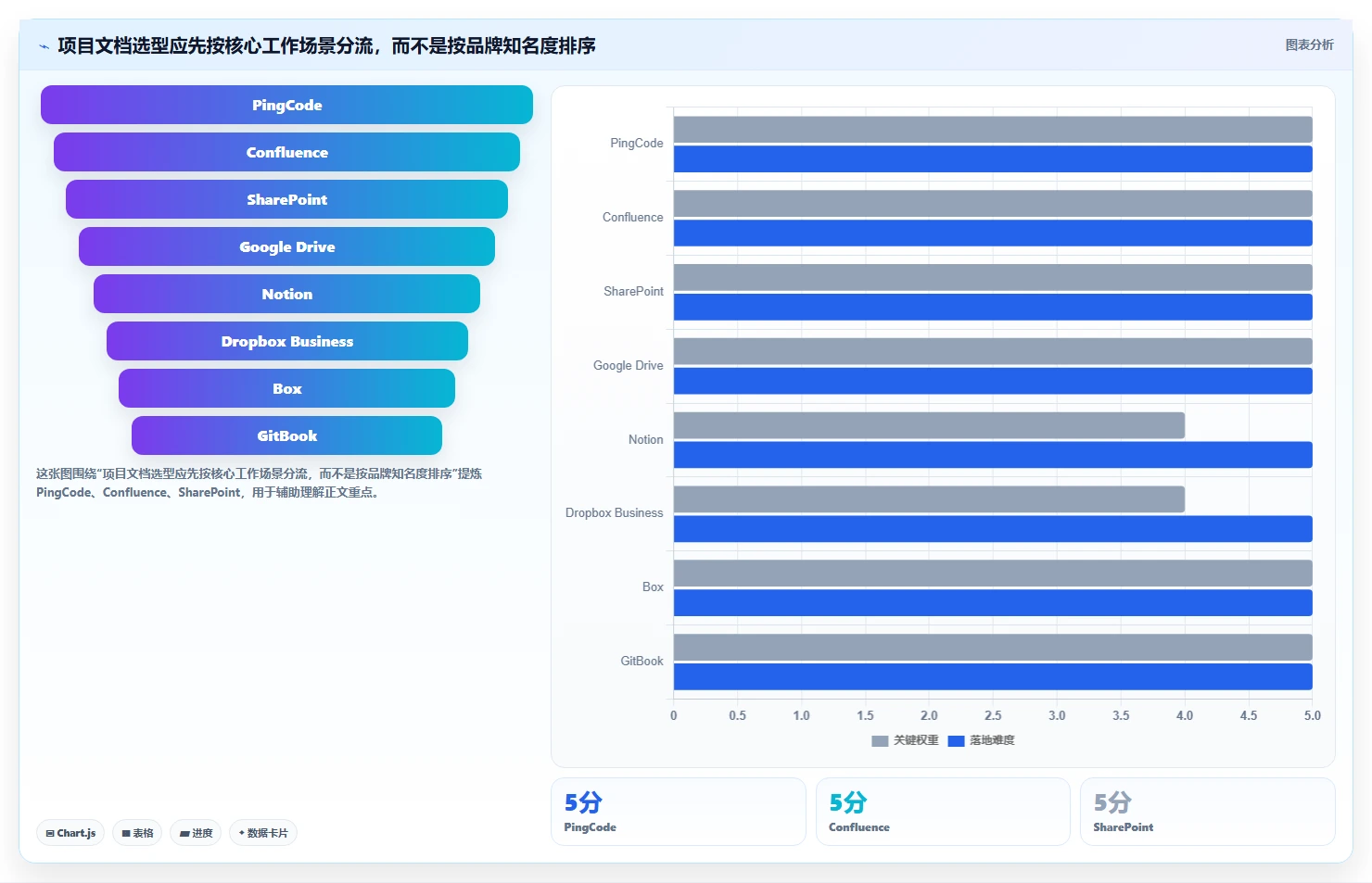Click GitBook's gray chart bar

[993, 647]
